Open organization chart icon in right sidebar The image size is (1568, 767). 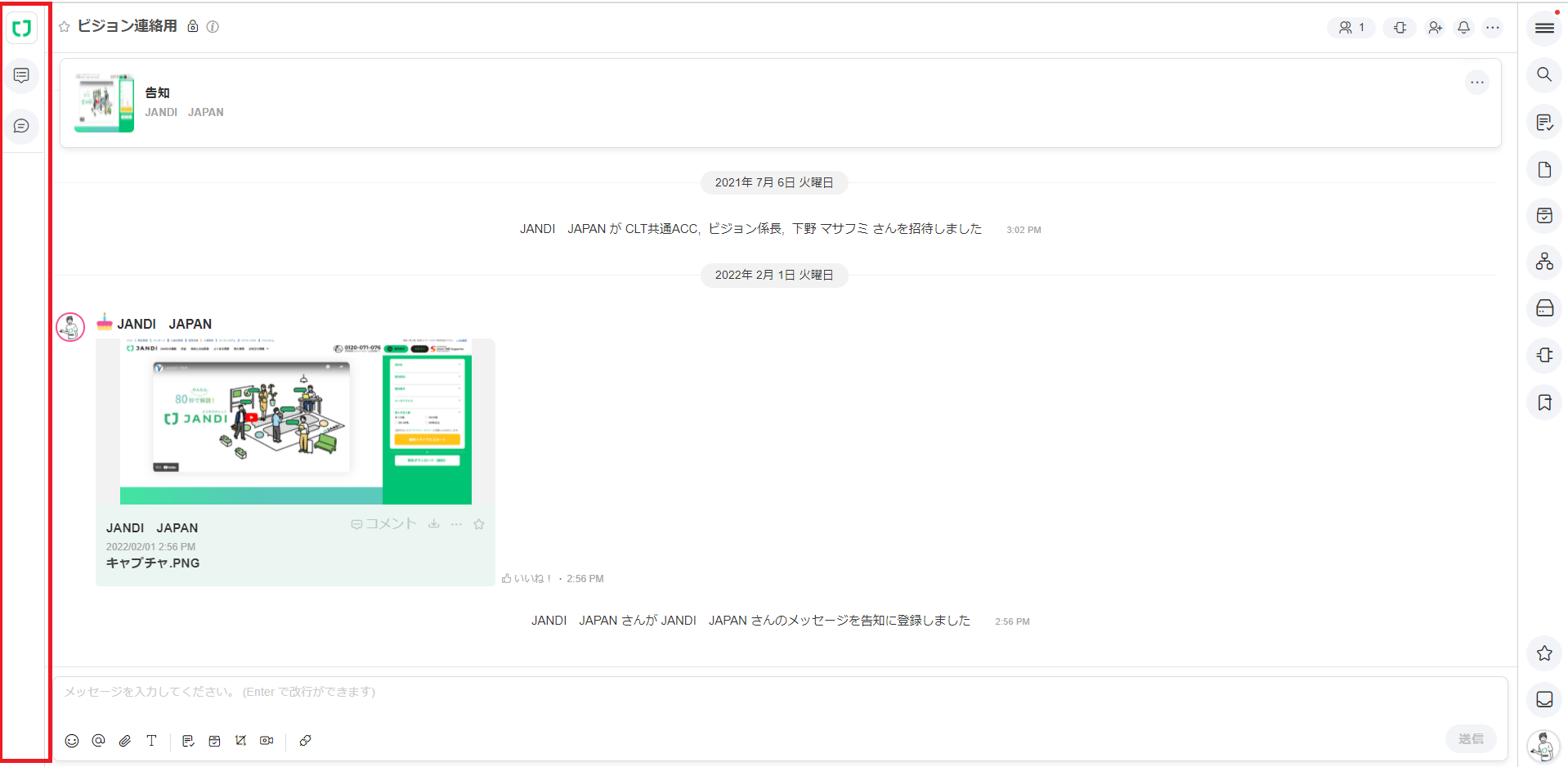[1544, 262]
